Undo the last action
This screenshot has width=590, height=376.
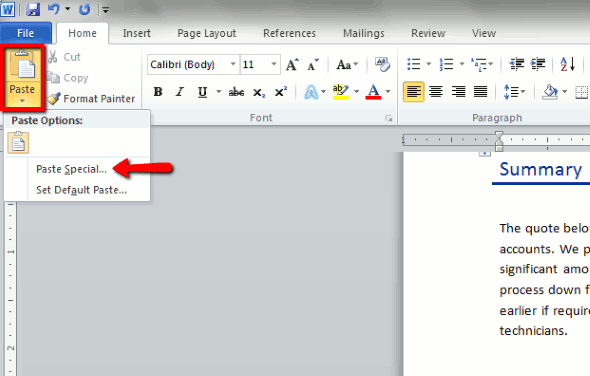point(53,9)
